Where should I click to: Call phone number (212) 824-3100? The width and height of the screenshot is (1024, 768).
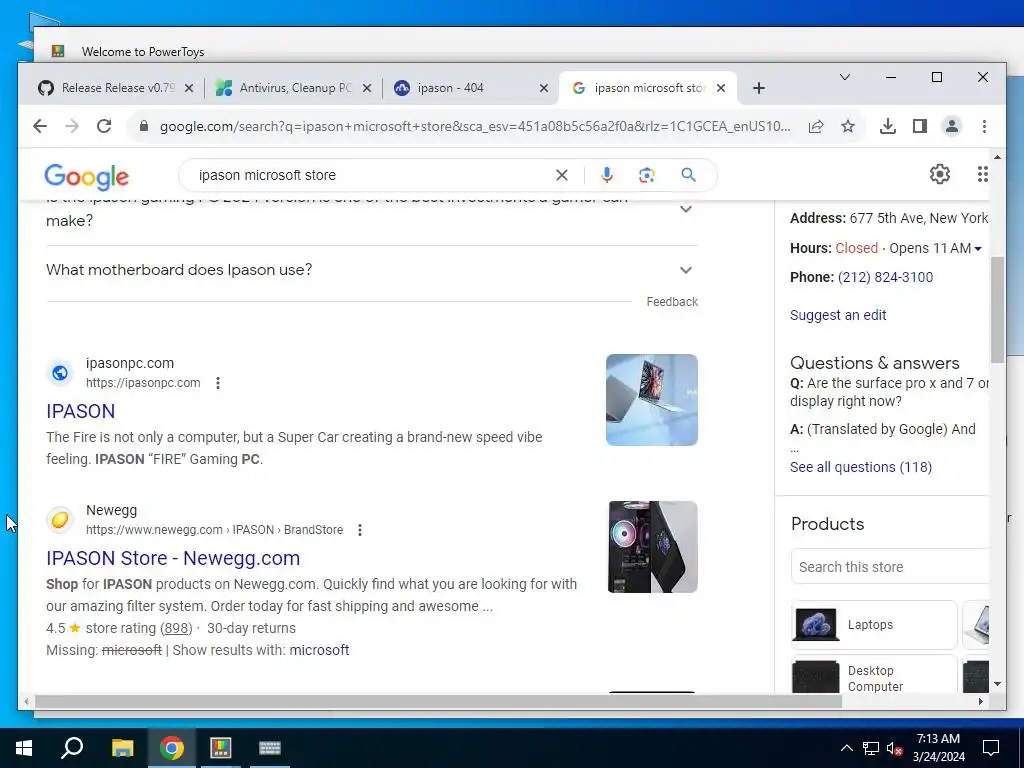click(885, 277)
